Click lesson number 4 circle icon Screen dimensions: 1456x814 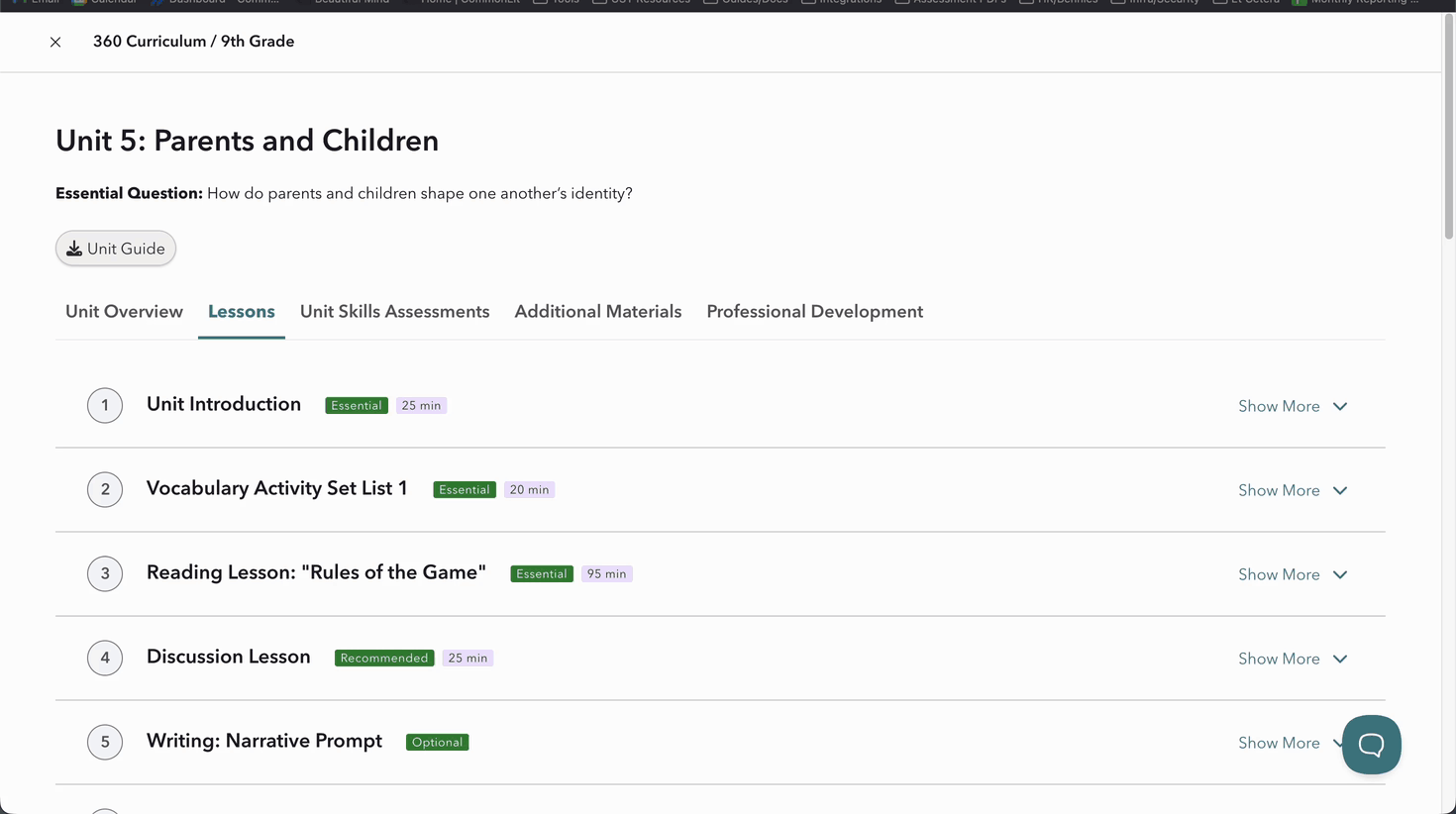point(105,658)
